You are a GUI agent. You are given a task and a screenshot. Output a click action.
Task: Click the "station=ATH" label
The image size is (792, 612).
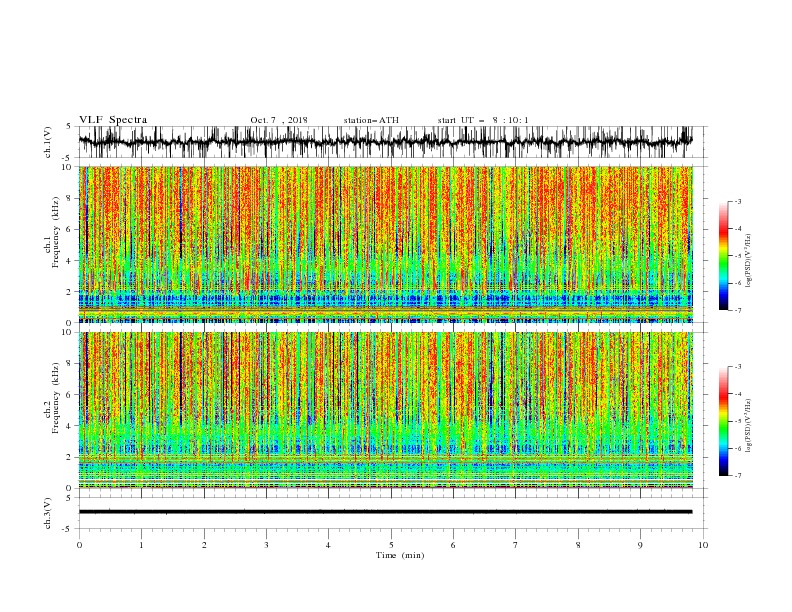click(x=371, y=120)
